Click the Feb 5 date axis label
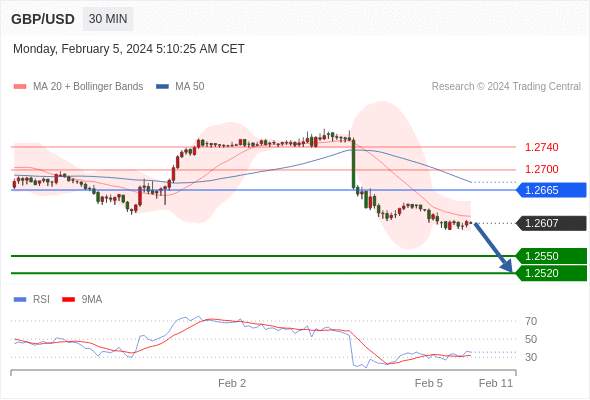Screen dimensions: 590x400 [429, 383]
